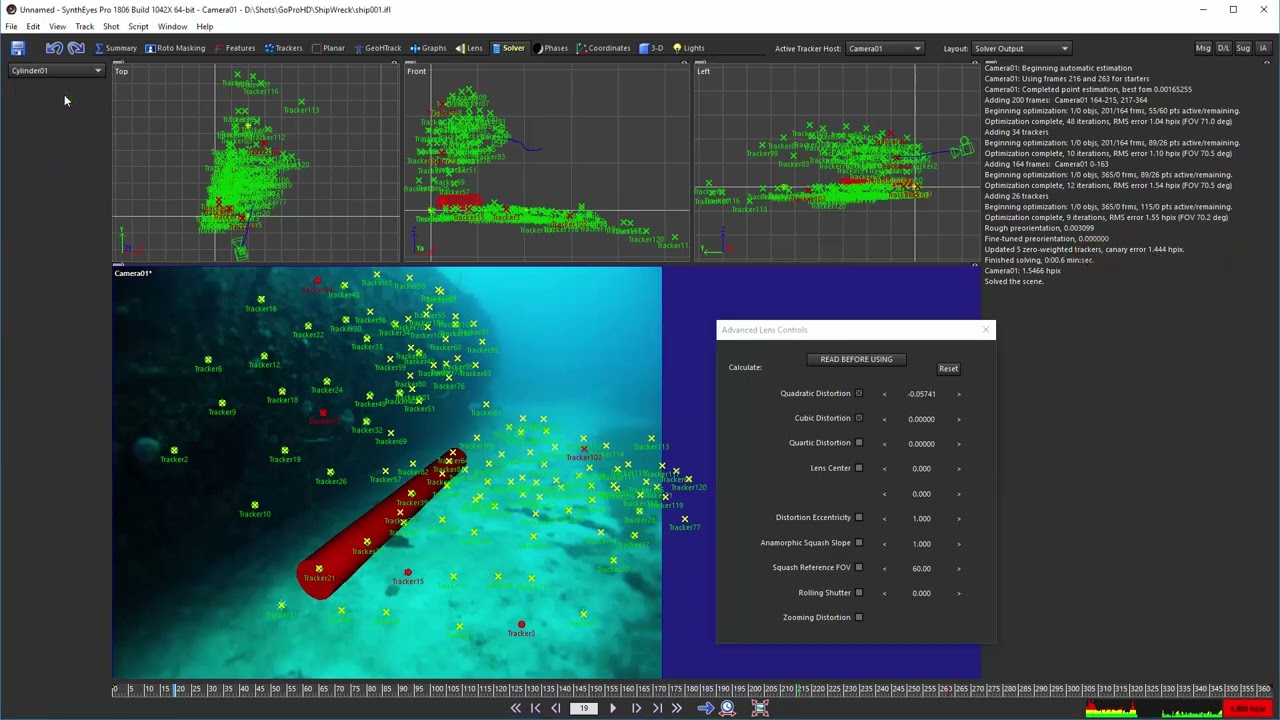Open the Window menu
This screenshot has width=1280, height=720.
click(172, 26)
